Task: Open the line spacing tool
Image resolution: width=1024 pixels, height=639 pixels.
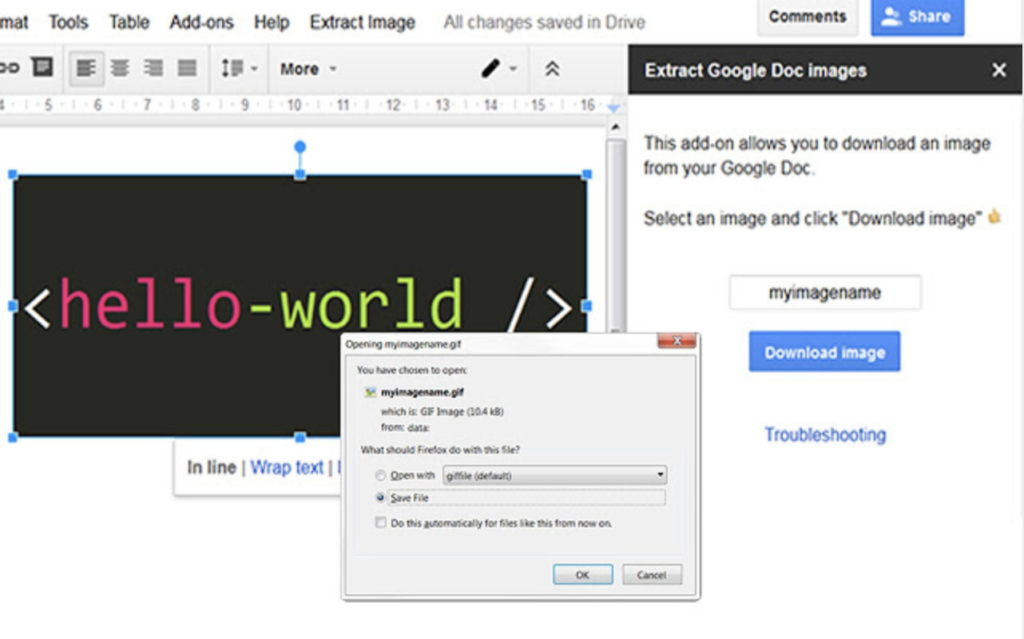Action: 232,68
